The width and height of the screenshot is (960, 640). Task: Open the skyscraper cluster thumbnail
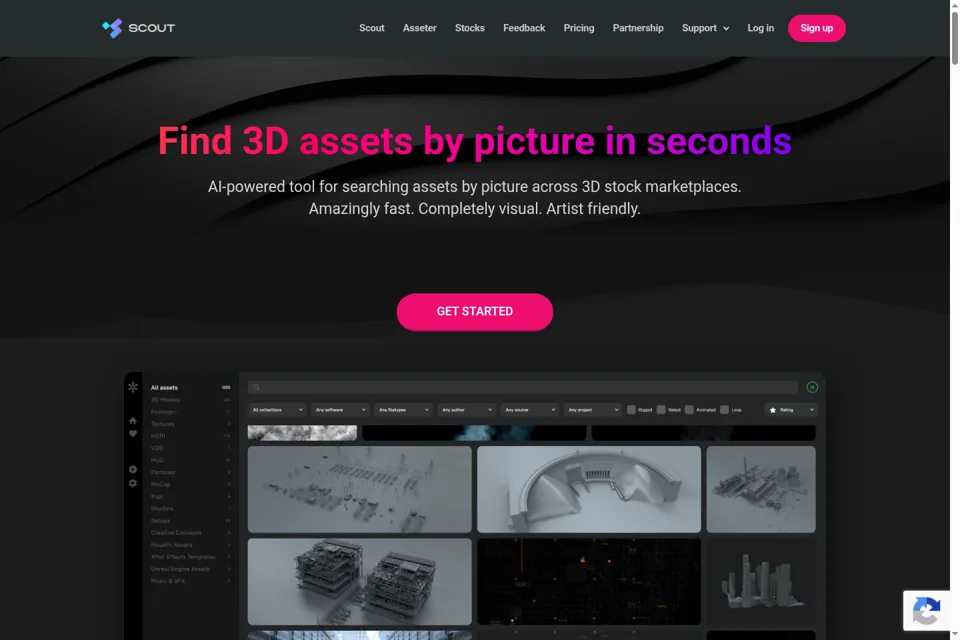click(761, 582)
